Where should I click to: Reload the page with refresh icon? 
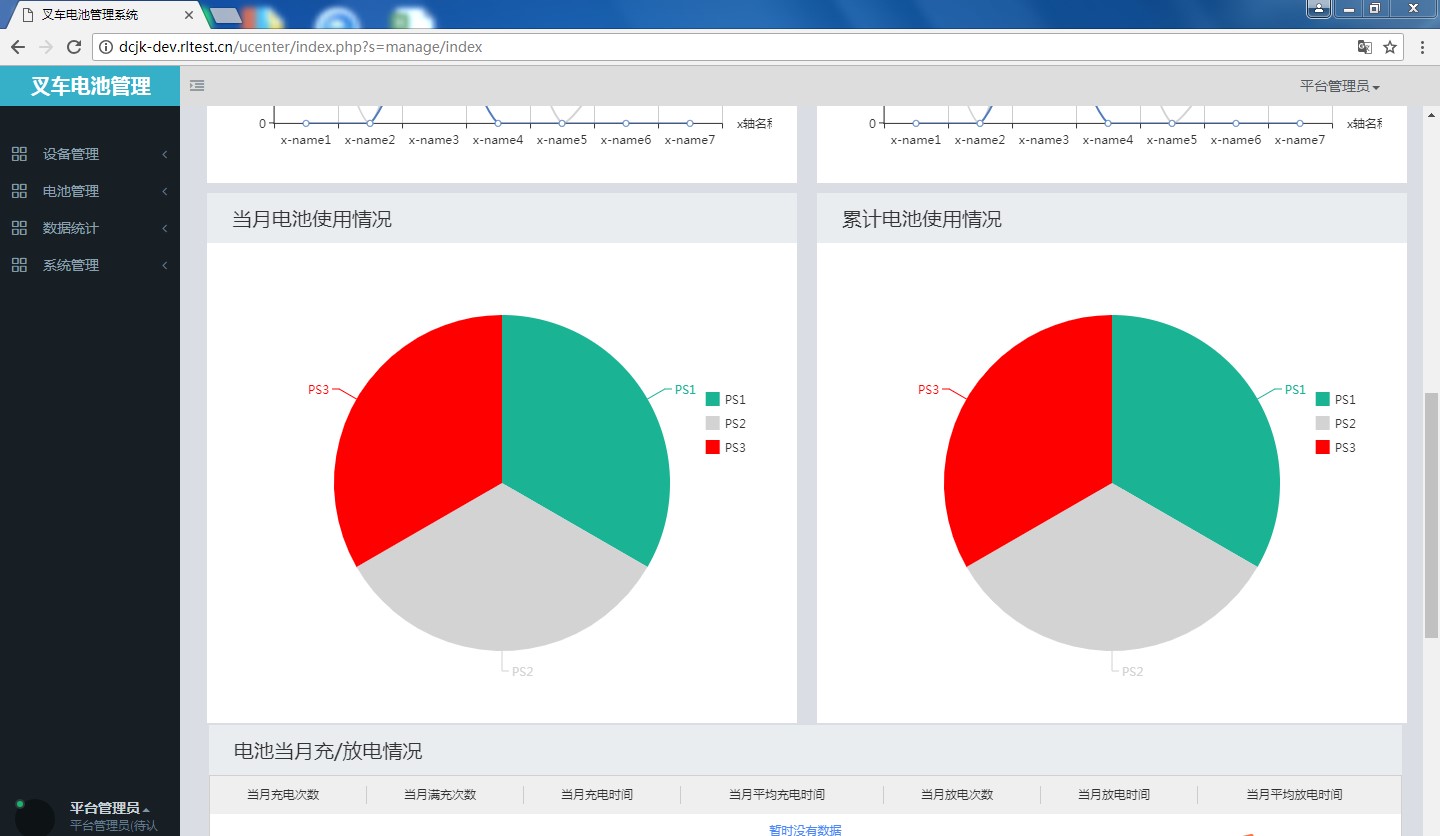coord(73,47)
